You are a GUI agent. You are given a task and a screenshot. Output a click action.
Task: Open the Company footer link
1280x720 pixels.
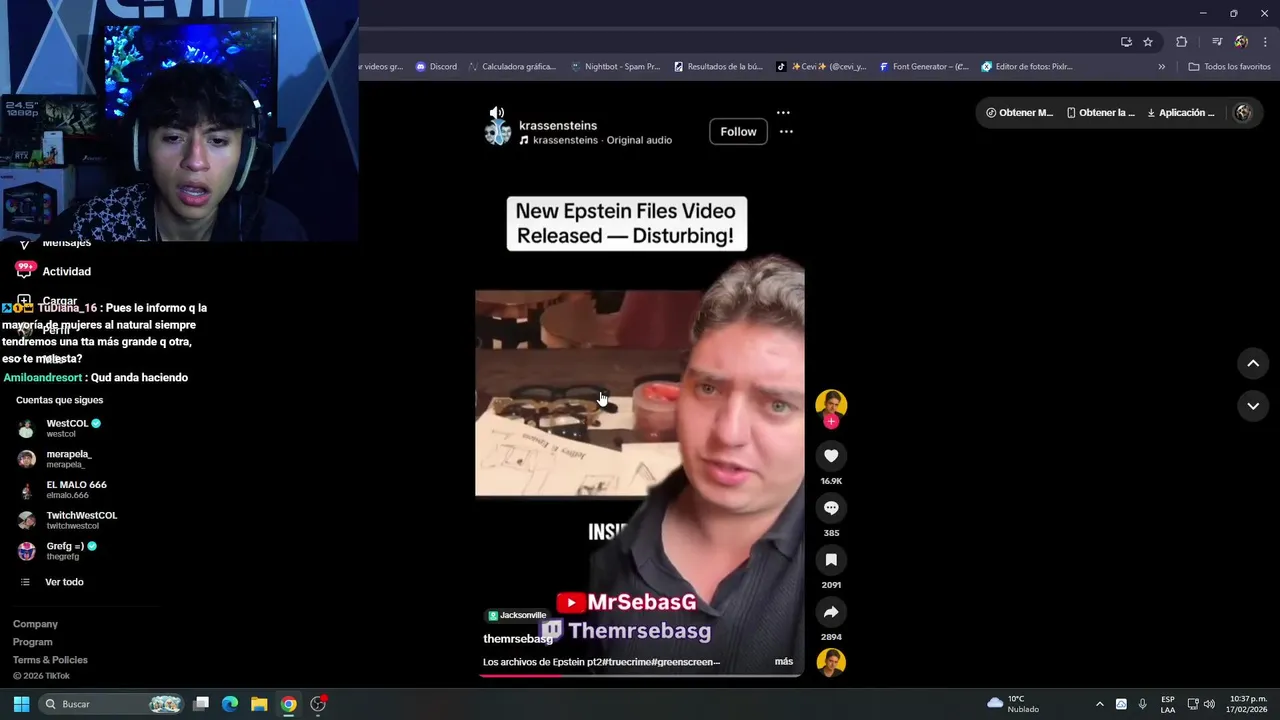point(35,624)
